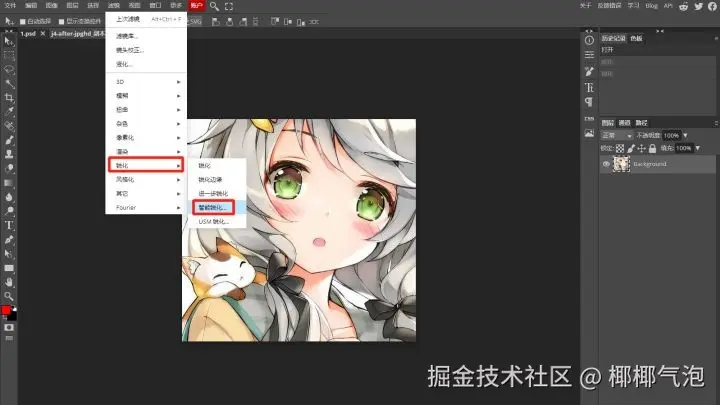Click the search magnifier in menu bar
Screen dimensions: 720x405
click(x=214, y=6)
